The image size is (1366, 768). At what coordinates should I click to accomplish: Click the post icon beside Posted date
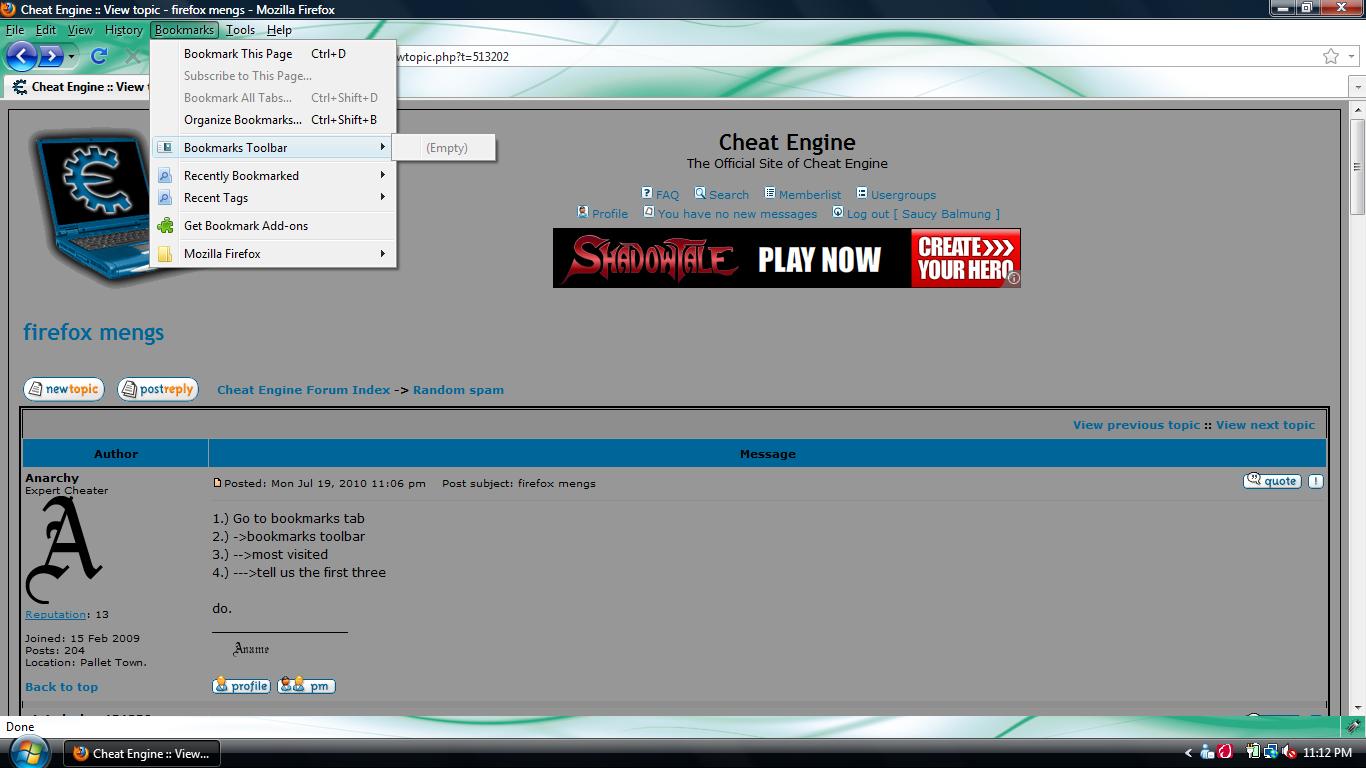pyautogui.click(x=217, y=483)
